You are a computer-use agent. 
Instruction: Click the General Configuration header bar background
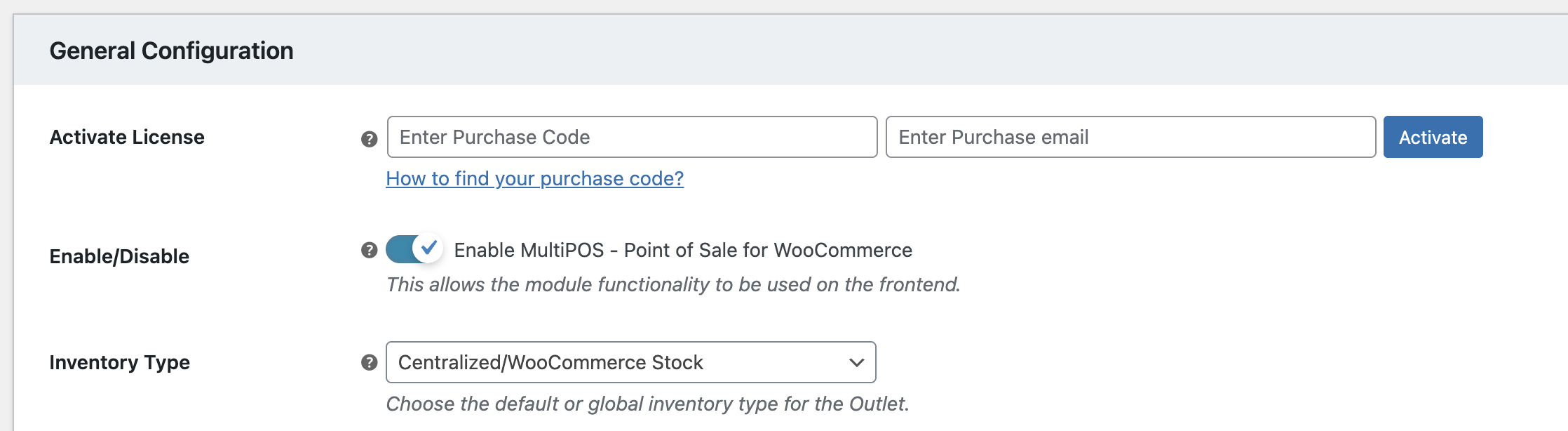click(912, 51)
